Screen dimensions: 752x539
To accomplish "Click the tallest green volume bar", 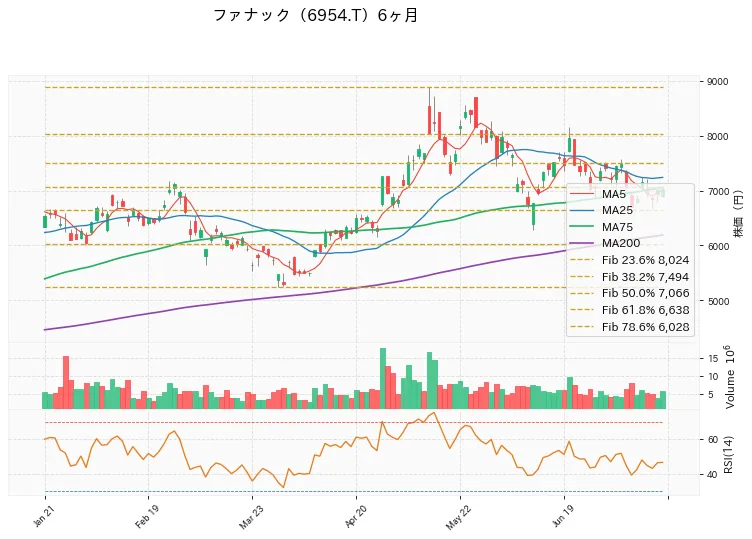I will (383, 378).
